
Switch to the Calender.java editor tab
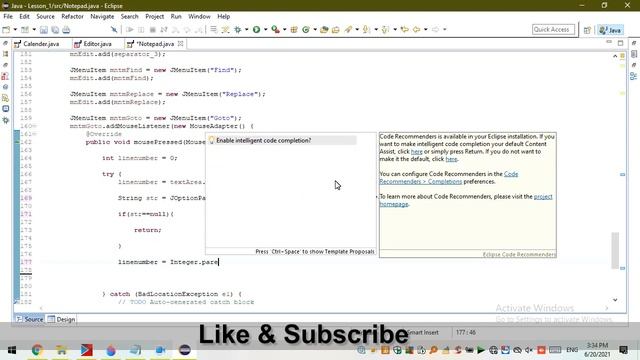point(37,44)
